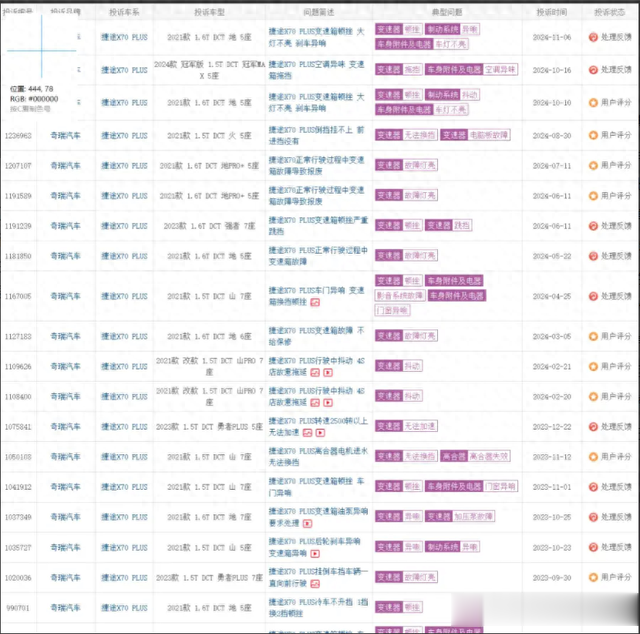The image size is (640, 634).
Task: Click the red status icon dated 2024-10-16
Action: 593,70
